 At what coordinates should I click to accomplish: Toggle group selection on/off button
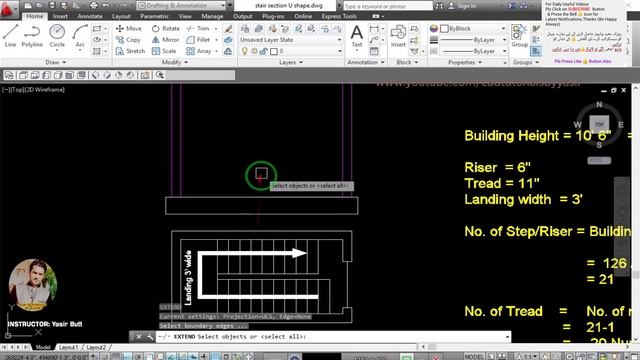tap(536, 51)
